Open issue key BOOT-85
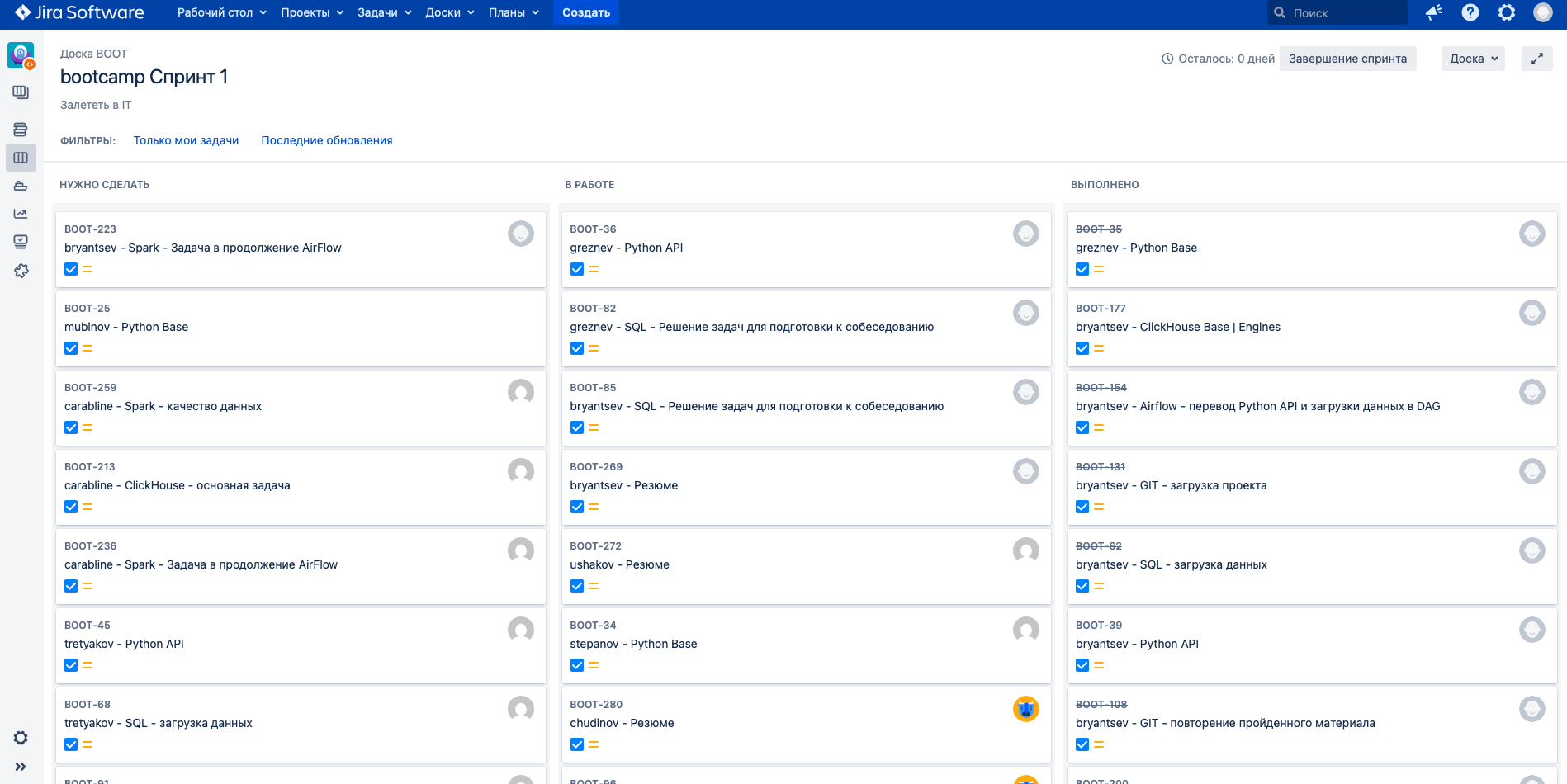This screenshot has height=784, width=1567. pyautogui.click(x=593, y=388)
